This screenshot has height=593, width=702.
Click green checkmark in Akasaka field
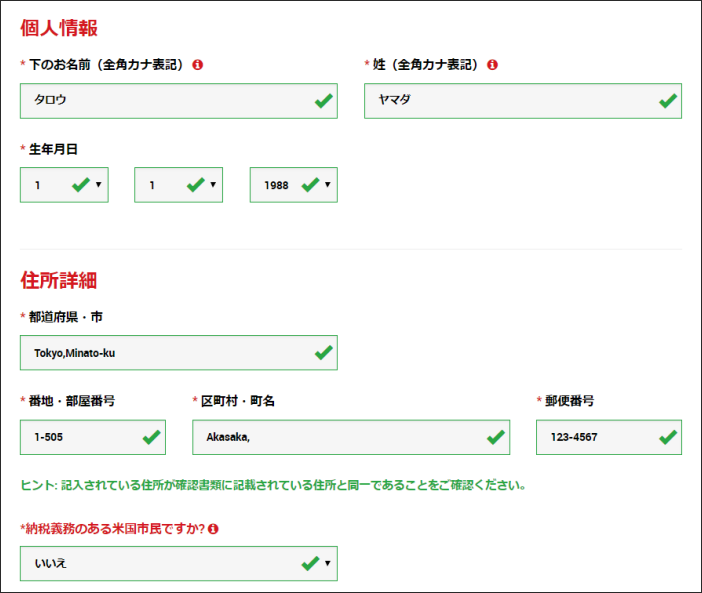pos(496,437)
